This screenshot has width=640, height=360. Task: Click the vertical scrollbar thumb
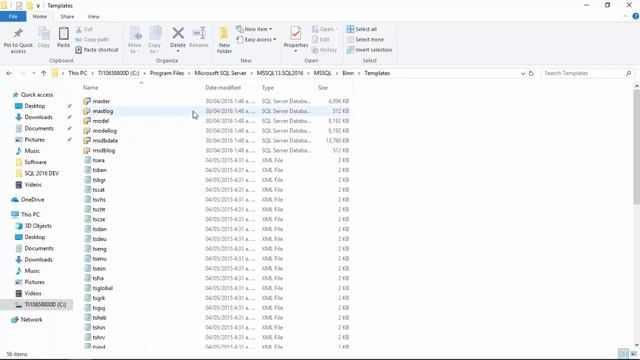(x=636, y=147)
